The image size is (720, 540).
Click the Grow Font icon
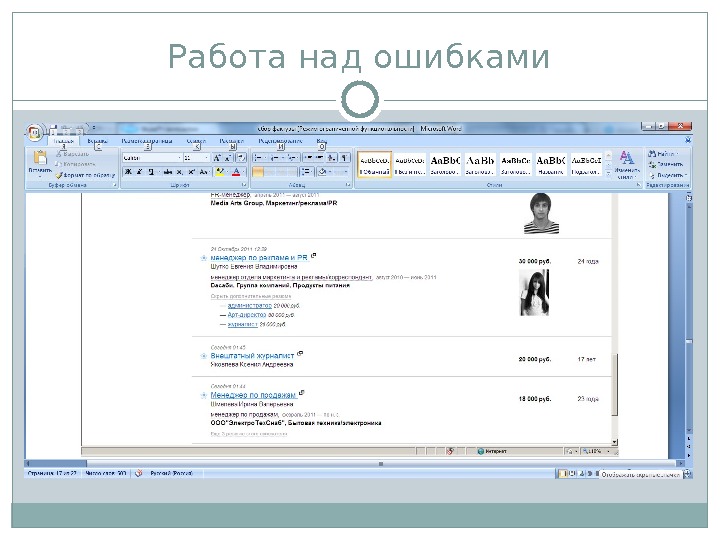[217, 158]
